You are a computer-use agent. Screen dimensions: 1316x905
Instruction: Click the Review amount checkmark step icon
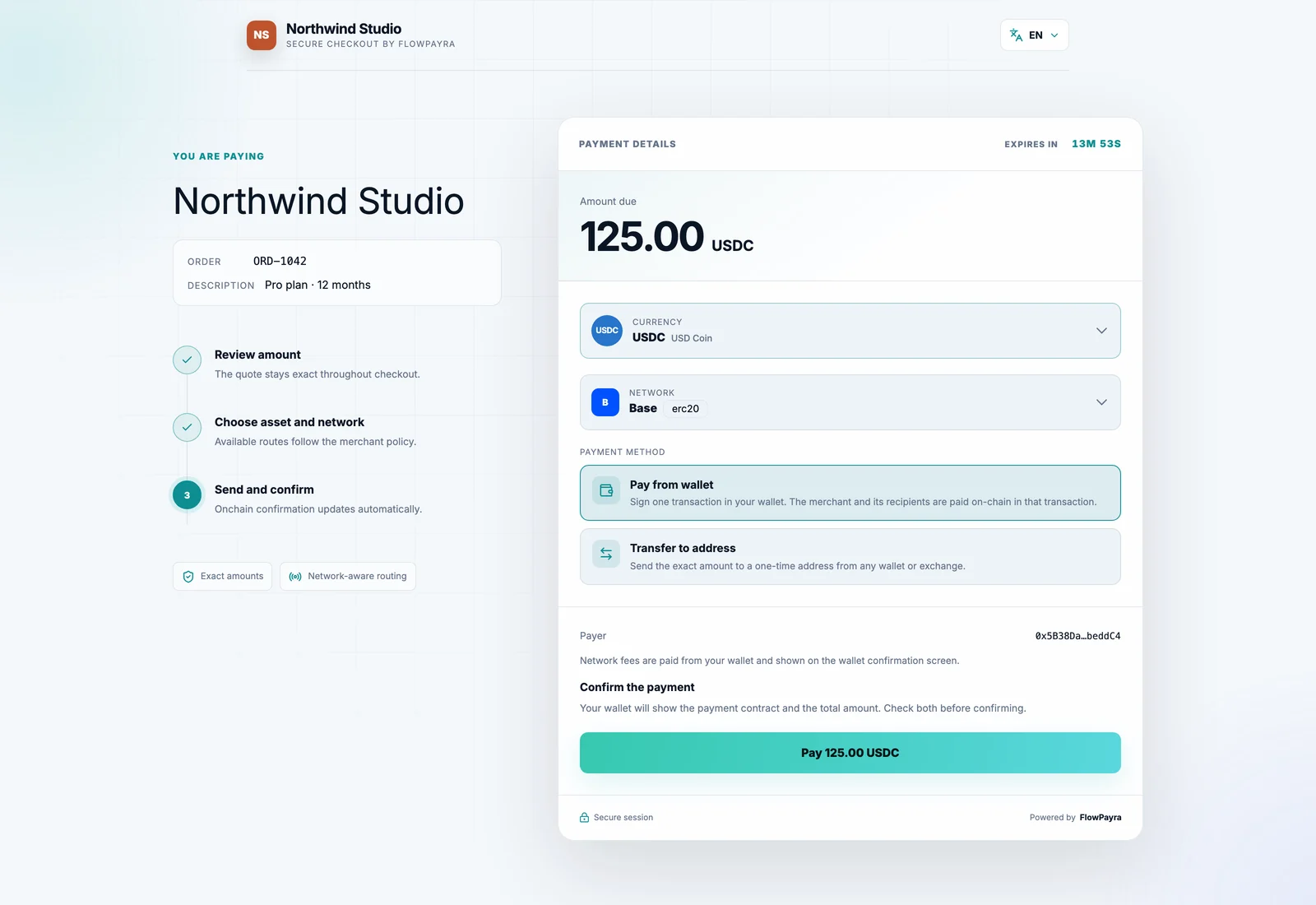coord(187,360)
